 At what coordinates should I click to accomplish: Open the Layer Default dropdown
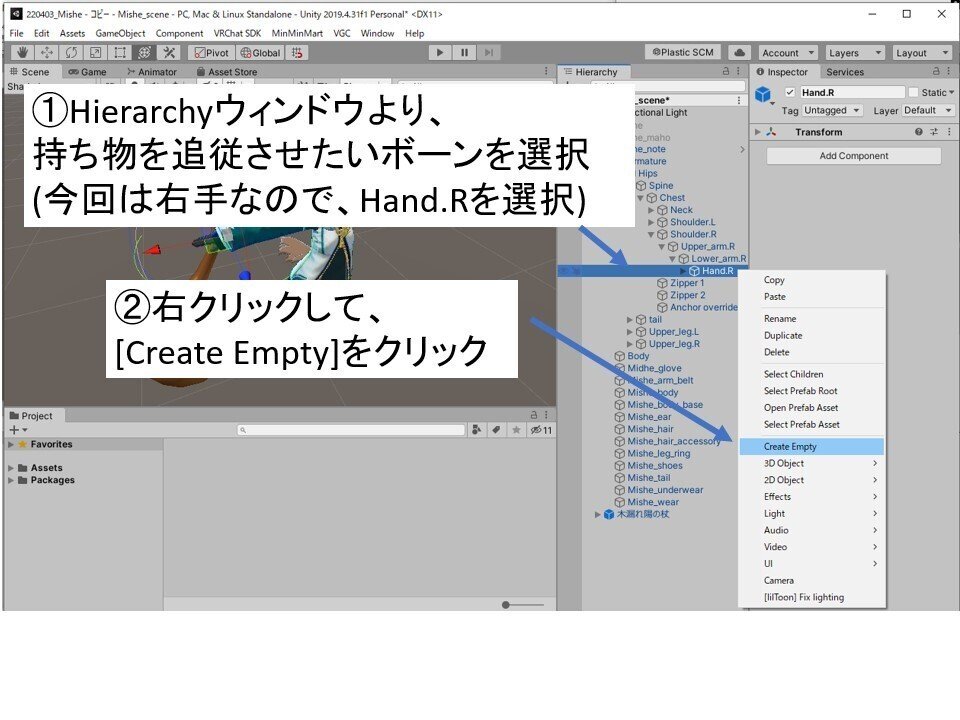tap(928, 110)
